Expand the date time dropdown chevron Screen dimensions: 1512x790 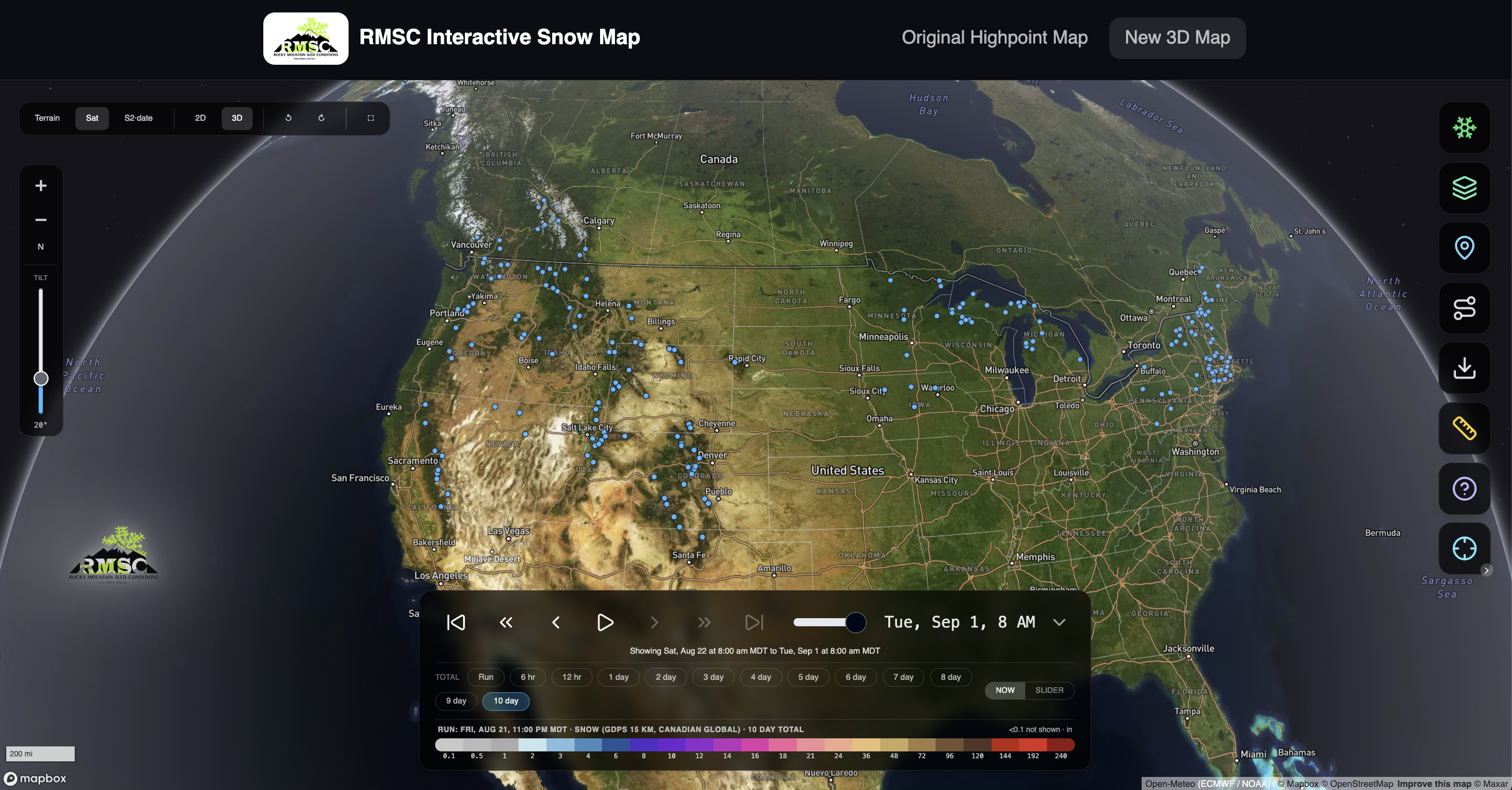click(x=1059, y=623)
